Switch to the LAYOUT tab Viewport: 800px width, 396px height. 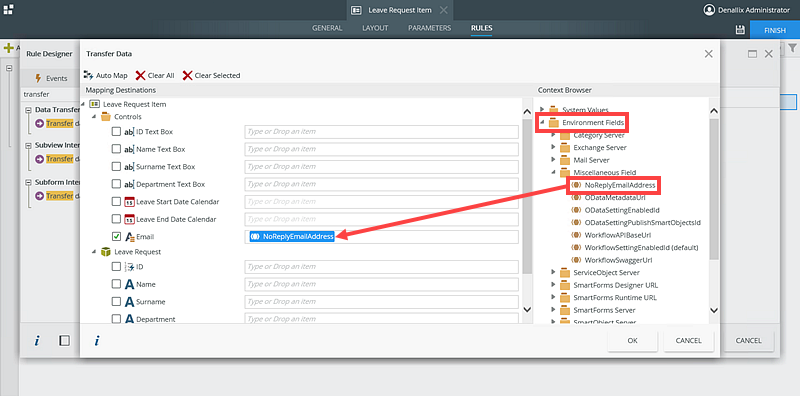click(x=375, y=28)
